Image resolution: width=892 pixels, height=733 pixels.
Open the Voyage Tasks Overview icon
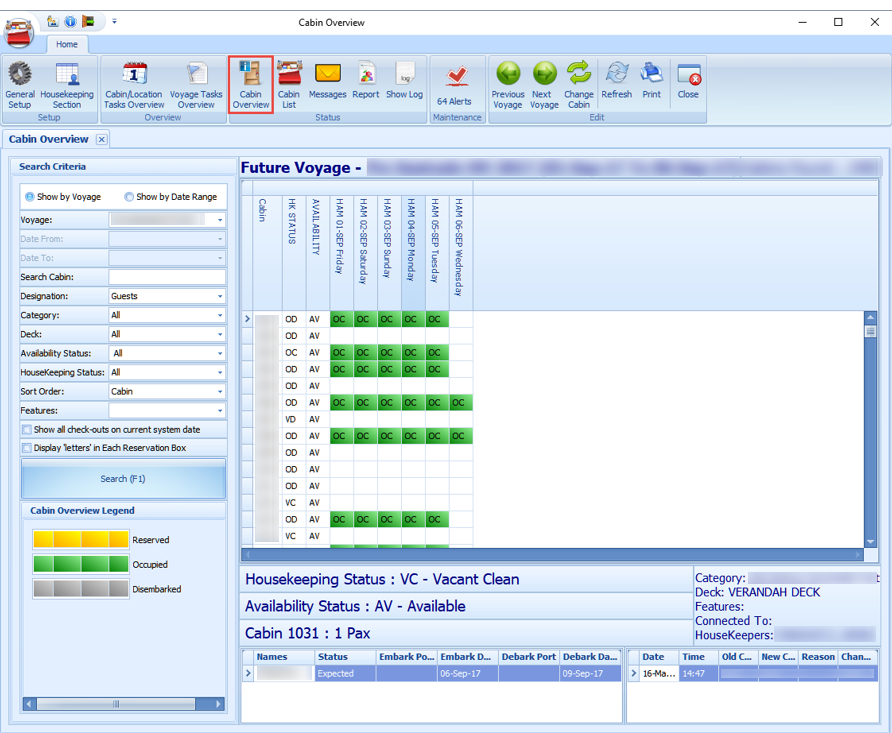[x=196, y=85]
